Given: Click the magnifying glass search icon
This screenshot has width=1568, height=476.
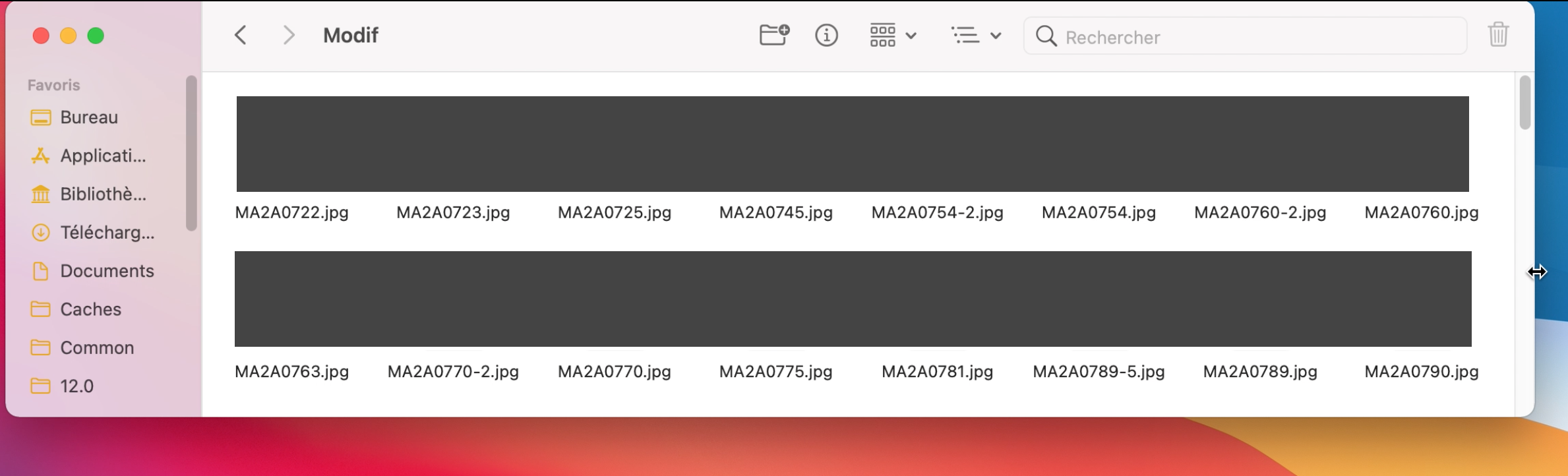Looking at the screenshot, I should click(x=1046, y=36).
